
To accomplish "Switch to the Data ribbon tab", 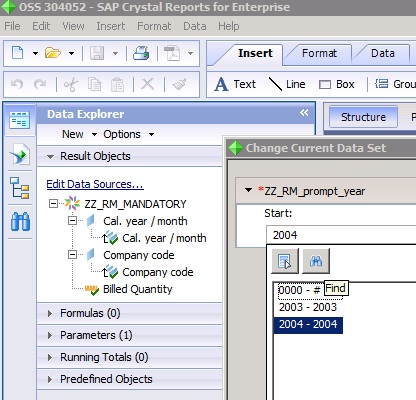I will (383, 53).
